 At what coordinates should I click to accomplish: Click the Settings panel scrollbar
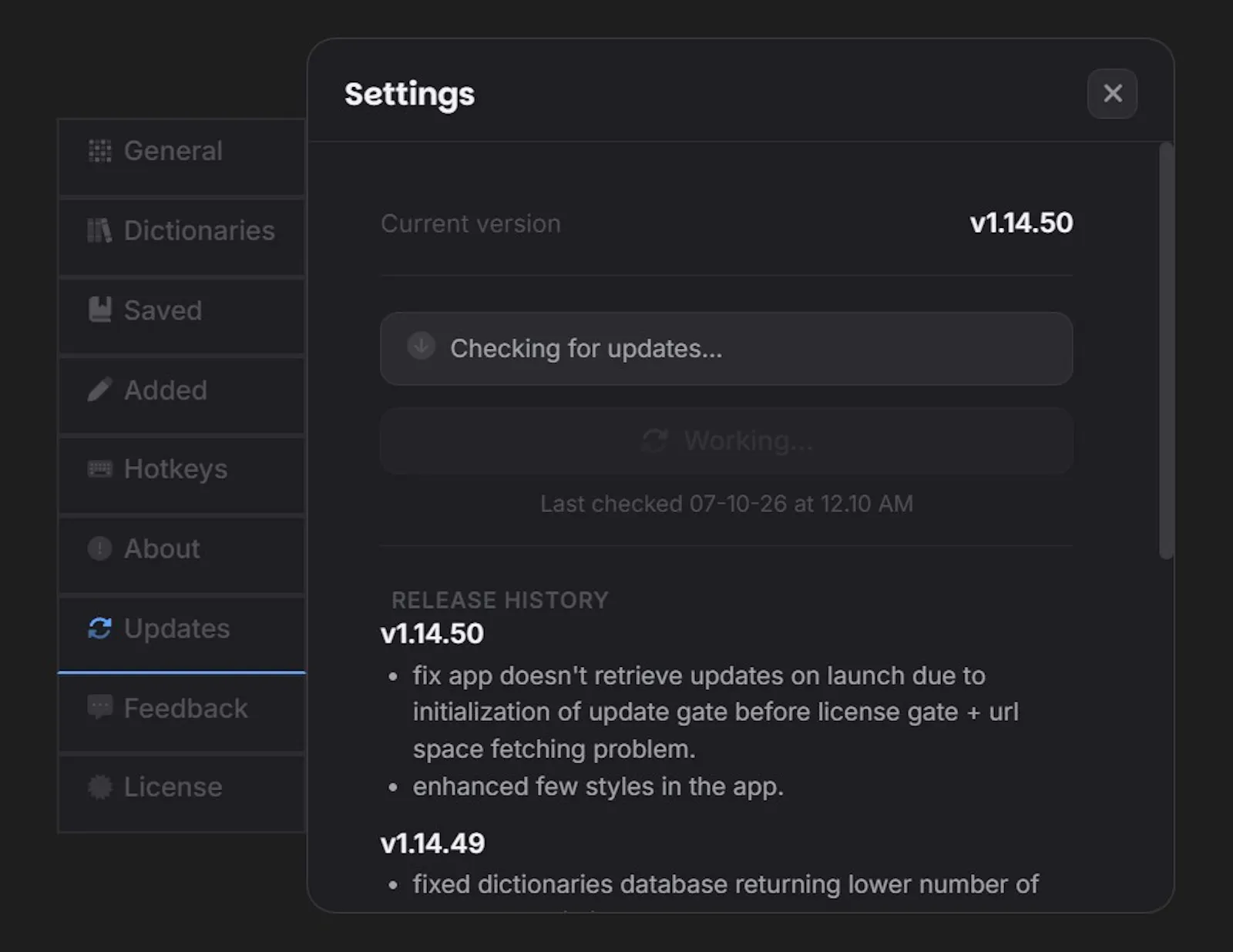pyautogui.click(x=1167, y=350)
